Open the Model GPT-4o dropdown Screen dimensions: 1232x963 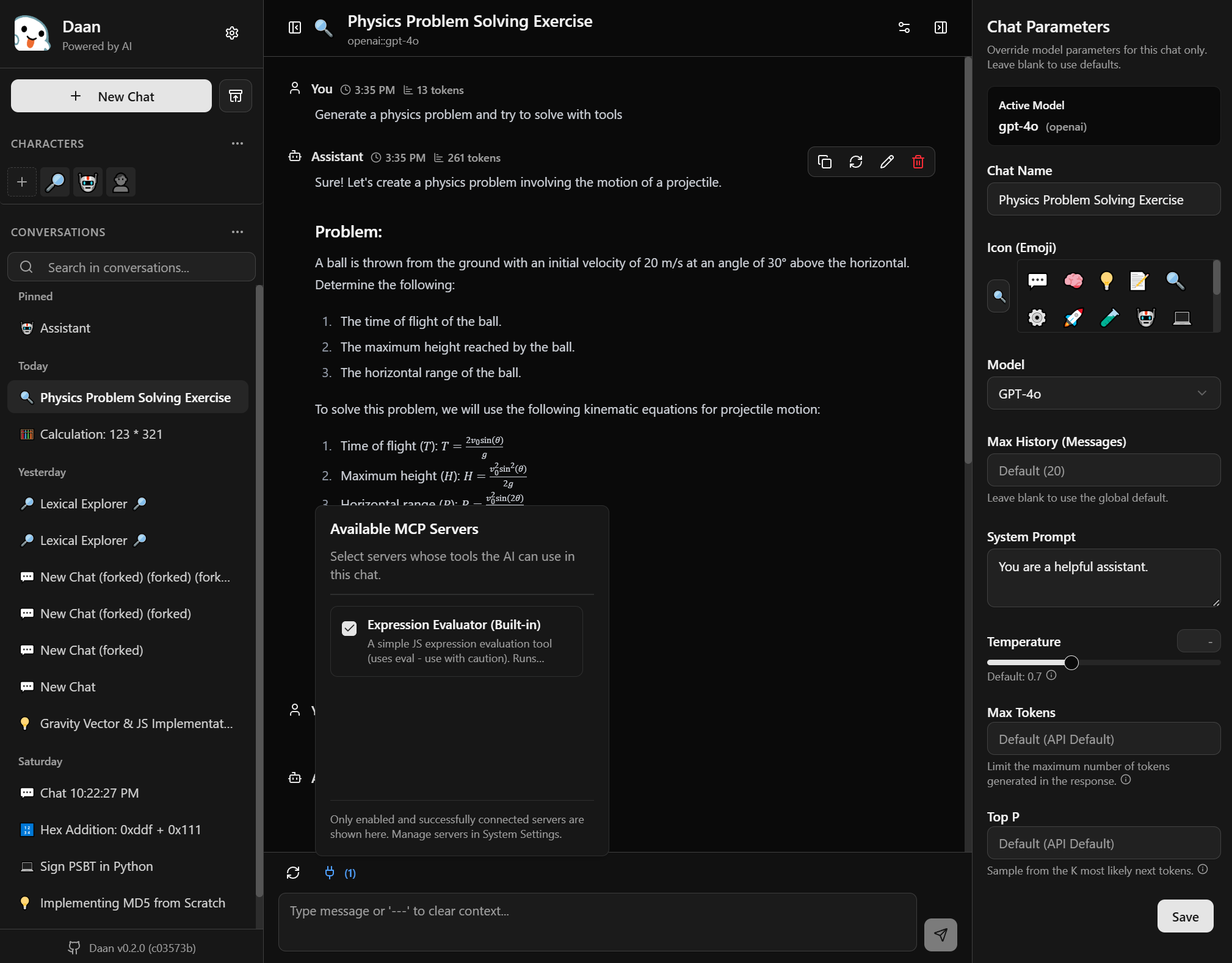point(1103,394)
